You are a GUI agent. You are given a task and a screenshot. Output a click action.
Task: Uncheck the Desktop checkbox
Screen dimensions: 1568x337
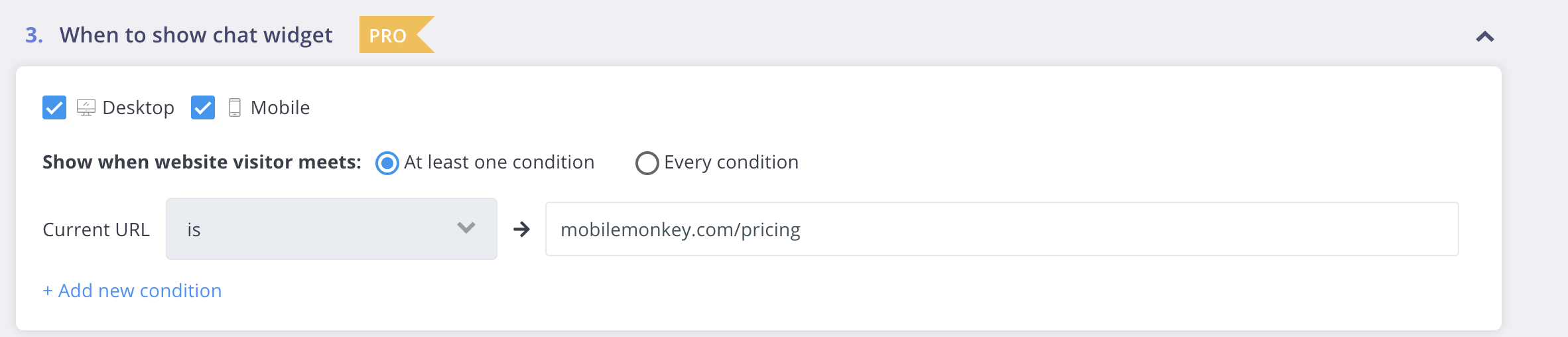click(54, 107)
